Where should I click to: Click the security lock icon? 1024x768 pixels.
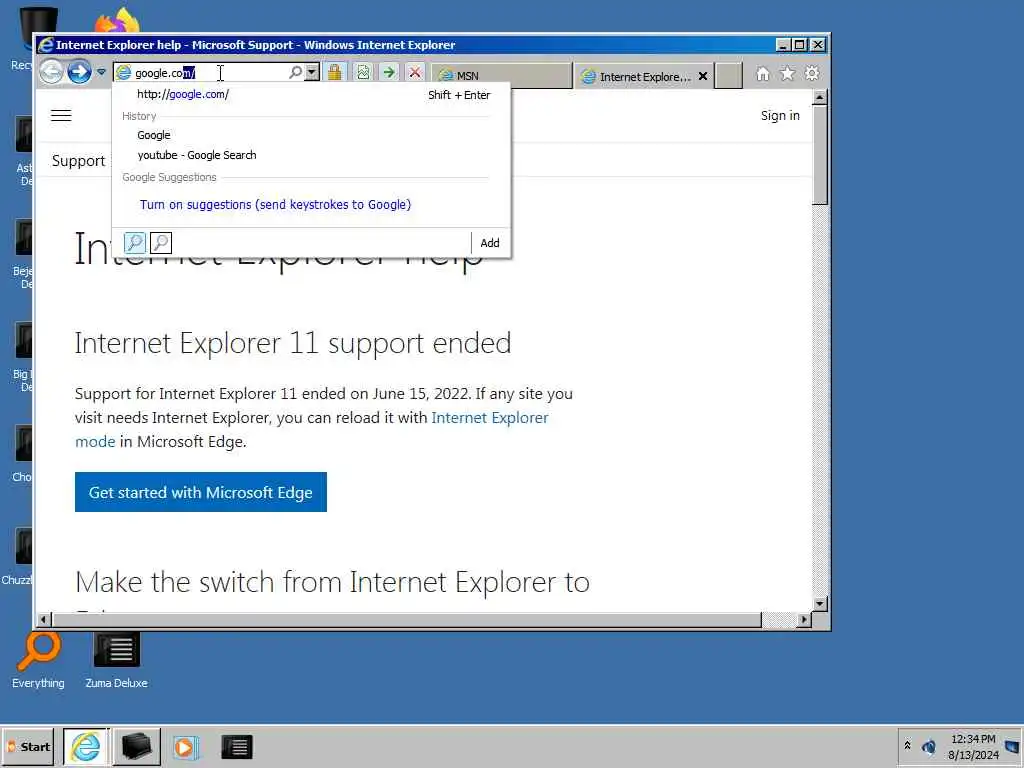click(x=335, y=72)
